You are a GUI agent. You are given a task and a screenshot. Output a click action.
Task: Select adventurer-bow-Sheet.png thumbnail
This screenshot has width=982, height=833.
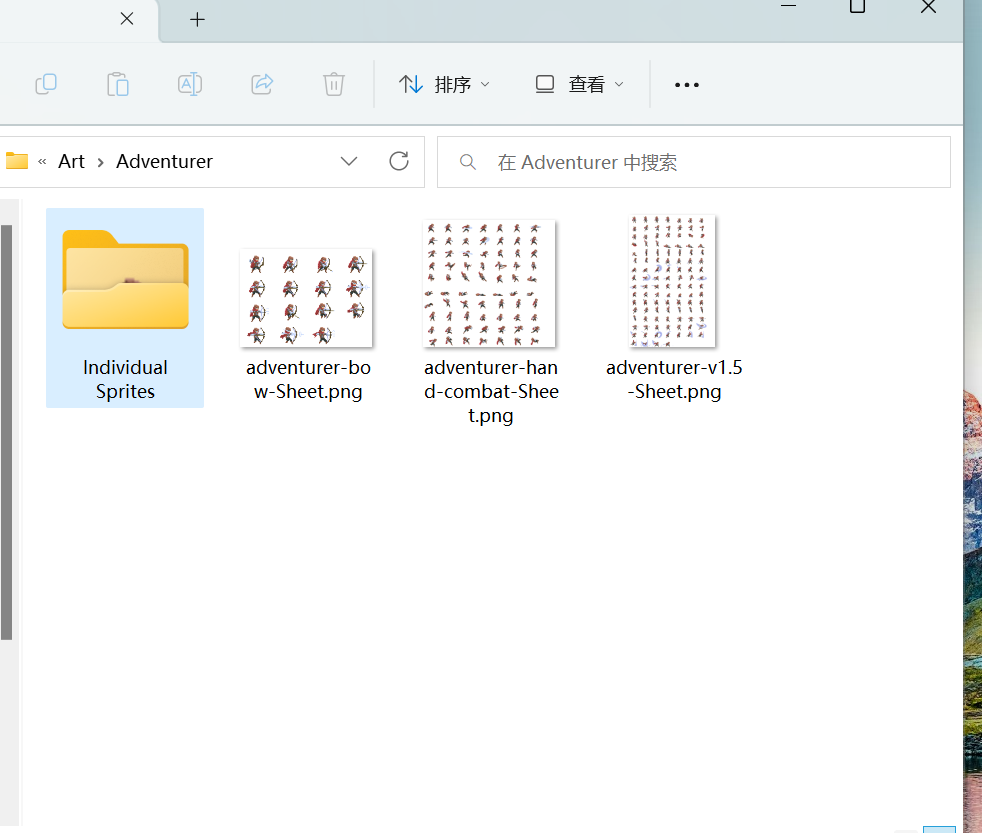(306, 298)
